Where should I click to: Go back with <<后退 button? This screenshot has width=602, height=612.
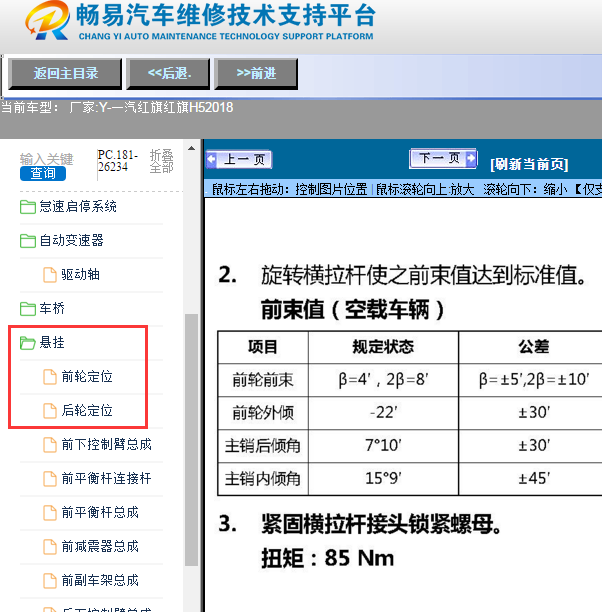(x=168, y=74)
